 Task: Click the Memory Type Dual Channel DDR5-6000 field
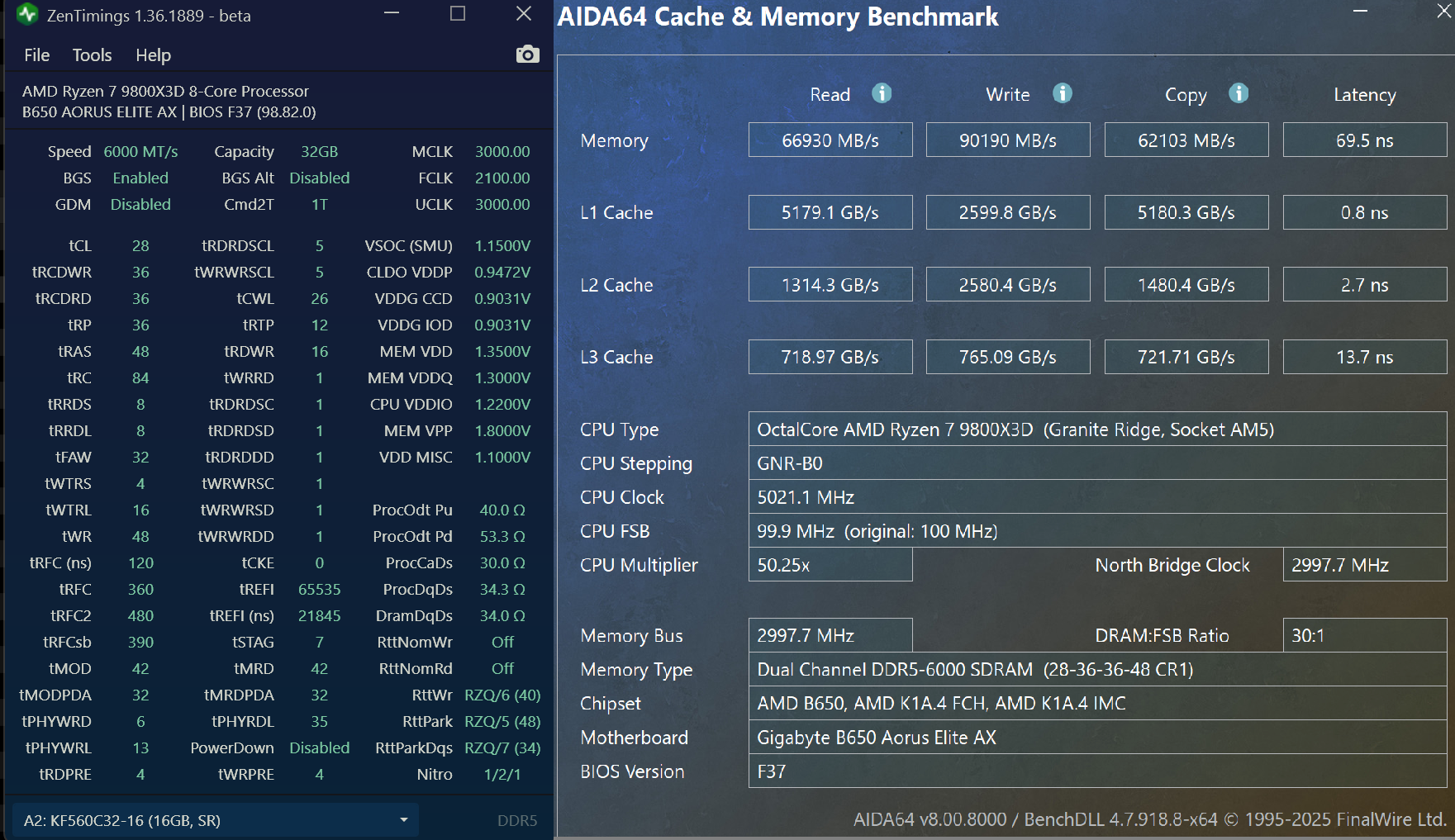pyautogui.click(x=1098, y=669)
